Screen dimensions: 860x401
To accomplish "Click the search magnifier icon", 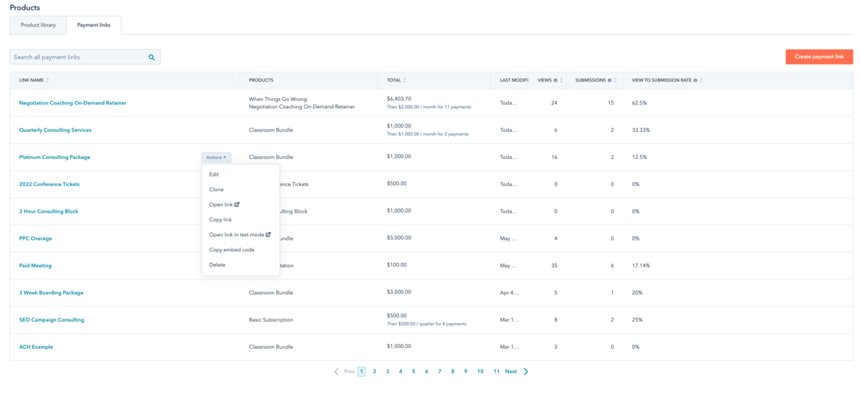I will click(151, 57).
